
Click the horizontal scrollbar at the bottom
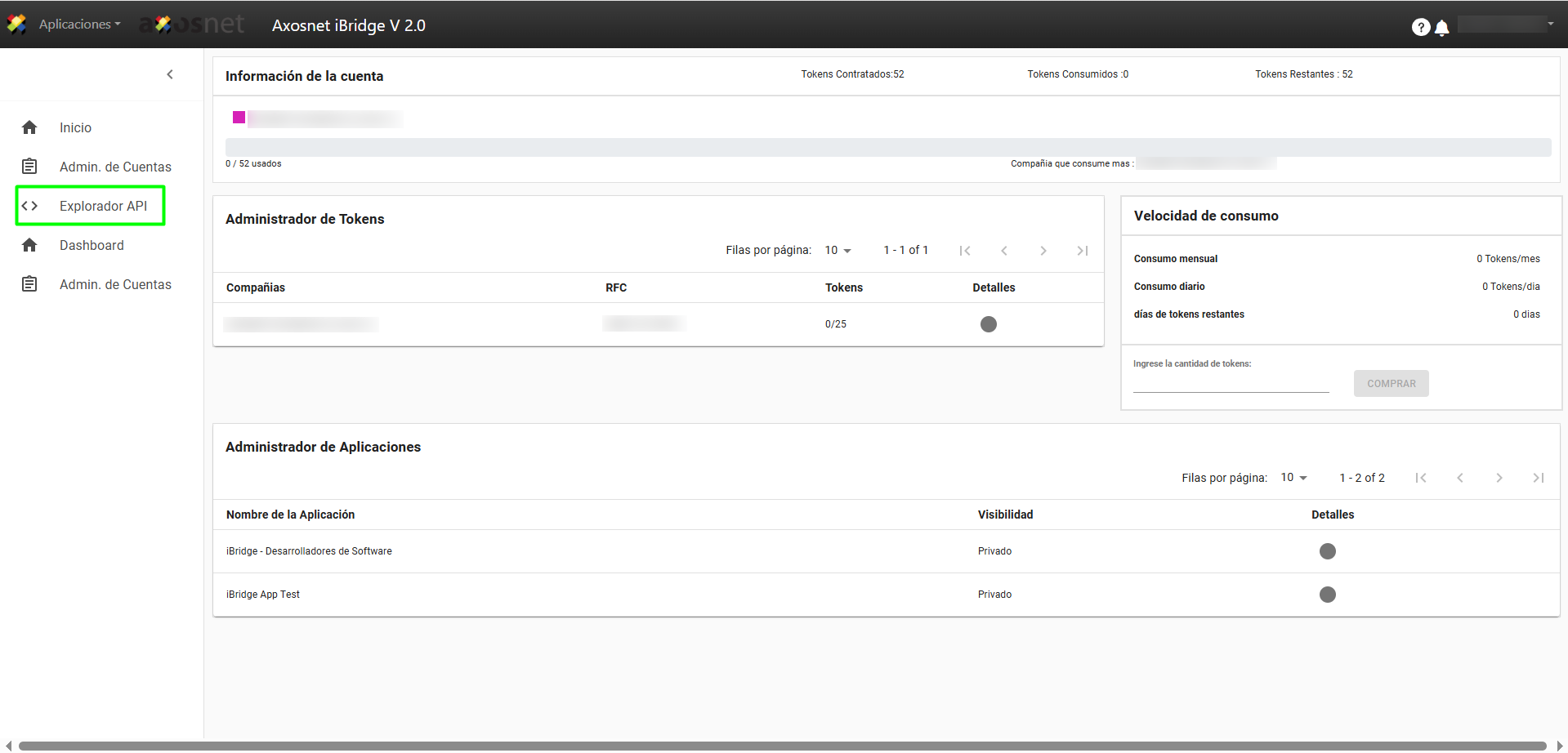[782, 746]
